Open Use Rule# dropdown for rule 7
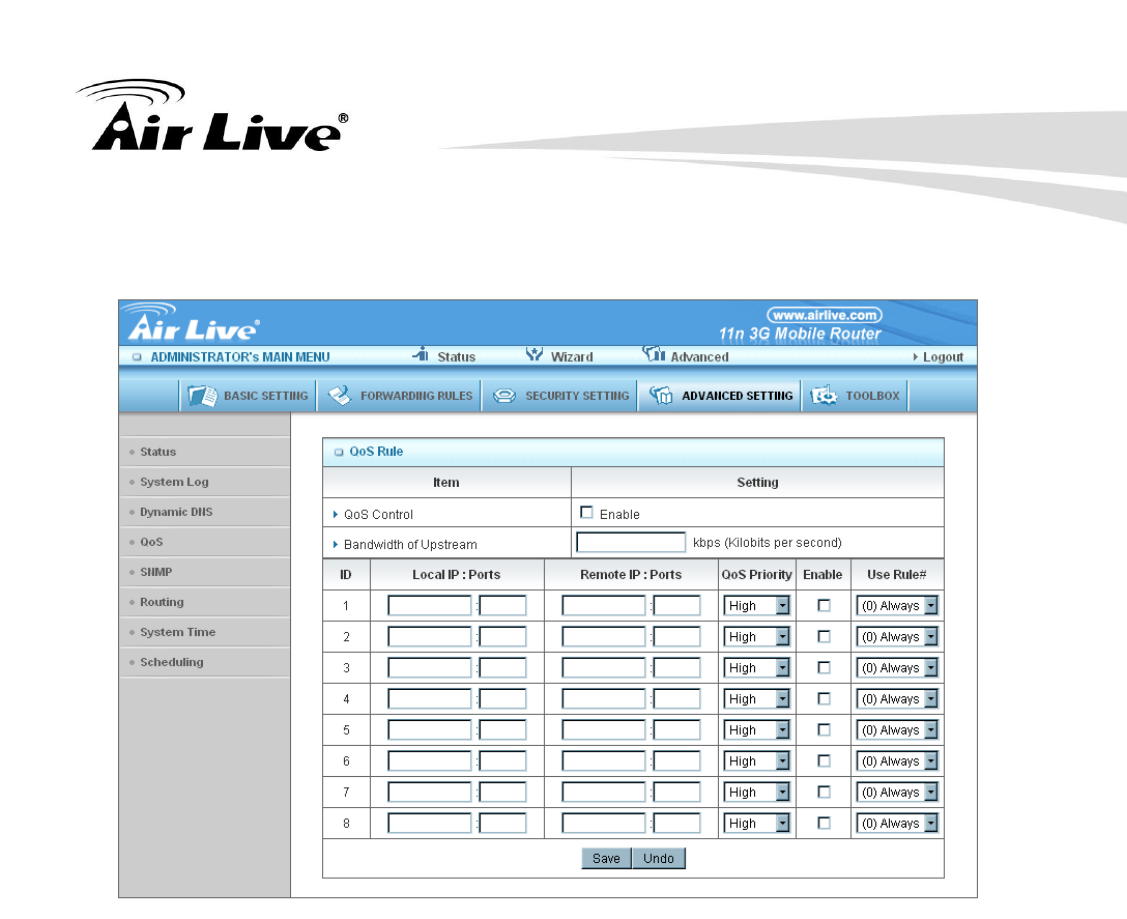 897,792
